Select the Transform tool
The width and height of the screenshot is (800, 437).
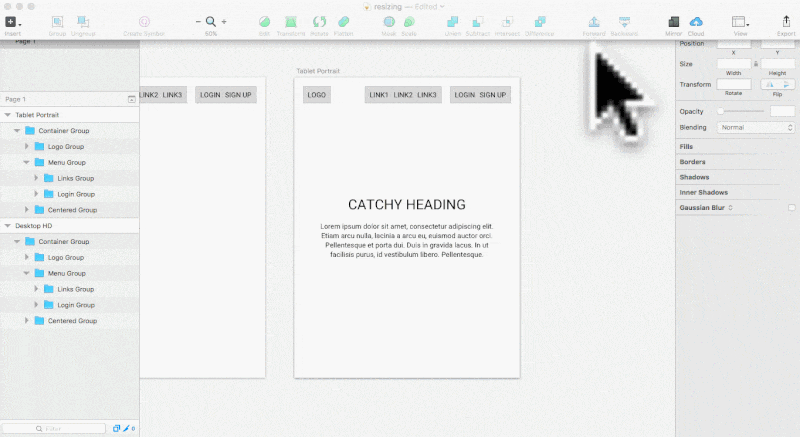(x=291, y=22)
